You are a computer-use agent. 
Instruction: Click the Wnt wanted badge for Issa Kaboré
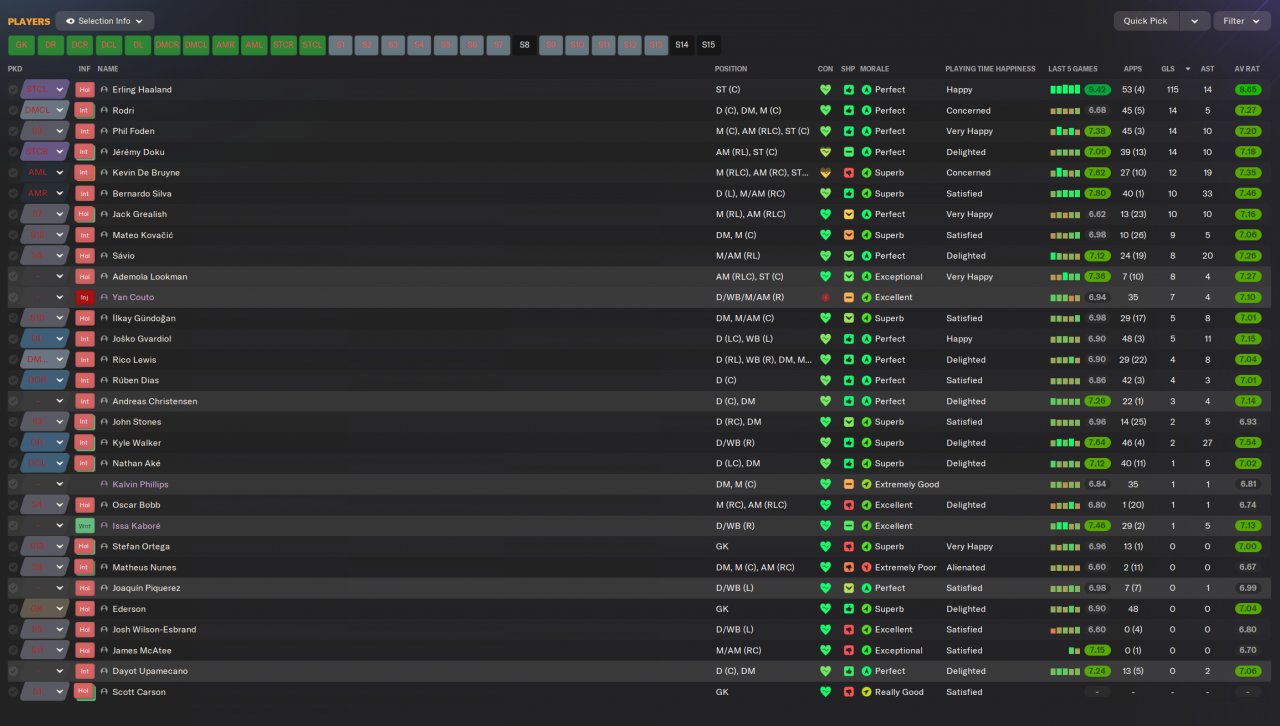pyautogui.click(x=85, y=526)
